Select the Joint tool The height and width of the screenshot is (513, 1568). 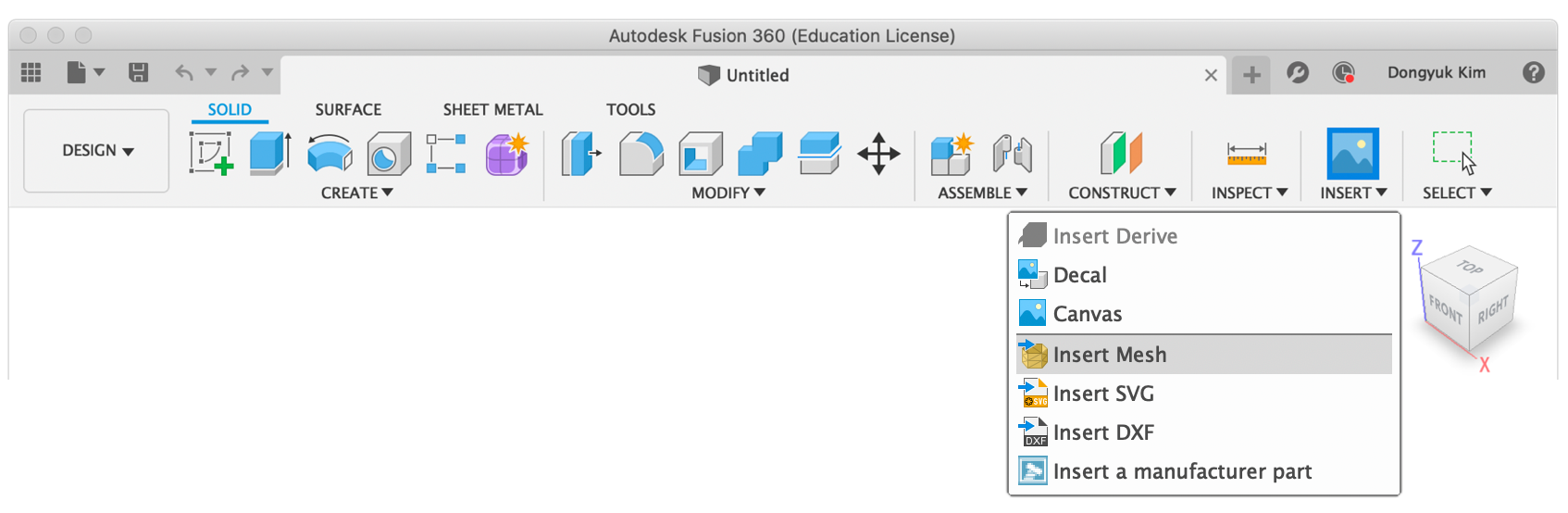(1012, 153)
